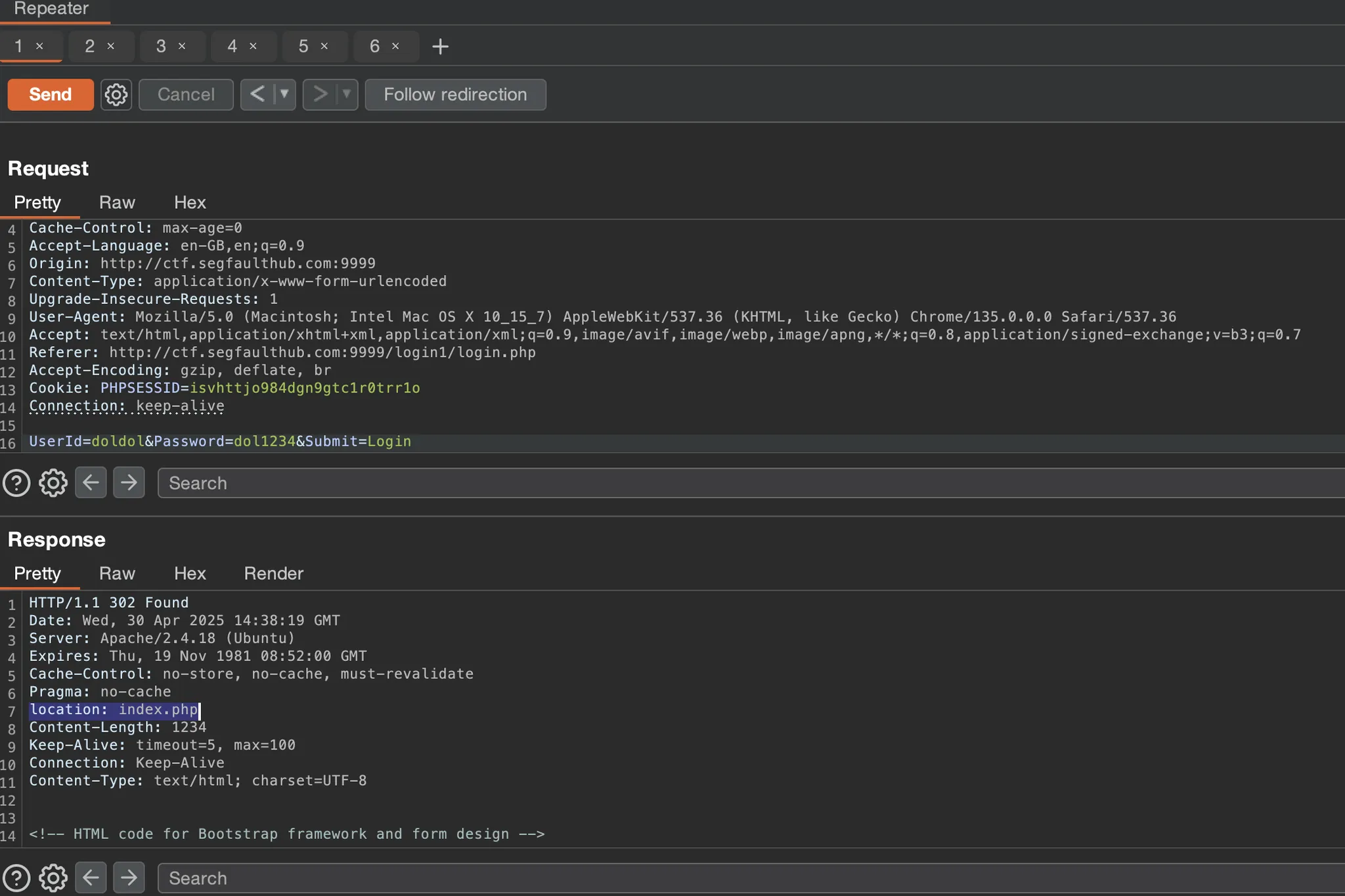
Task: Open help icon in Response search bar
Action: (x=16, y=878)
